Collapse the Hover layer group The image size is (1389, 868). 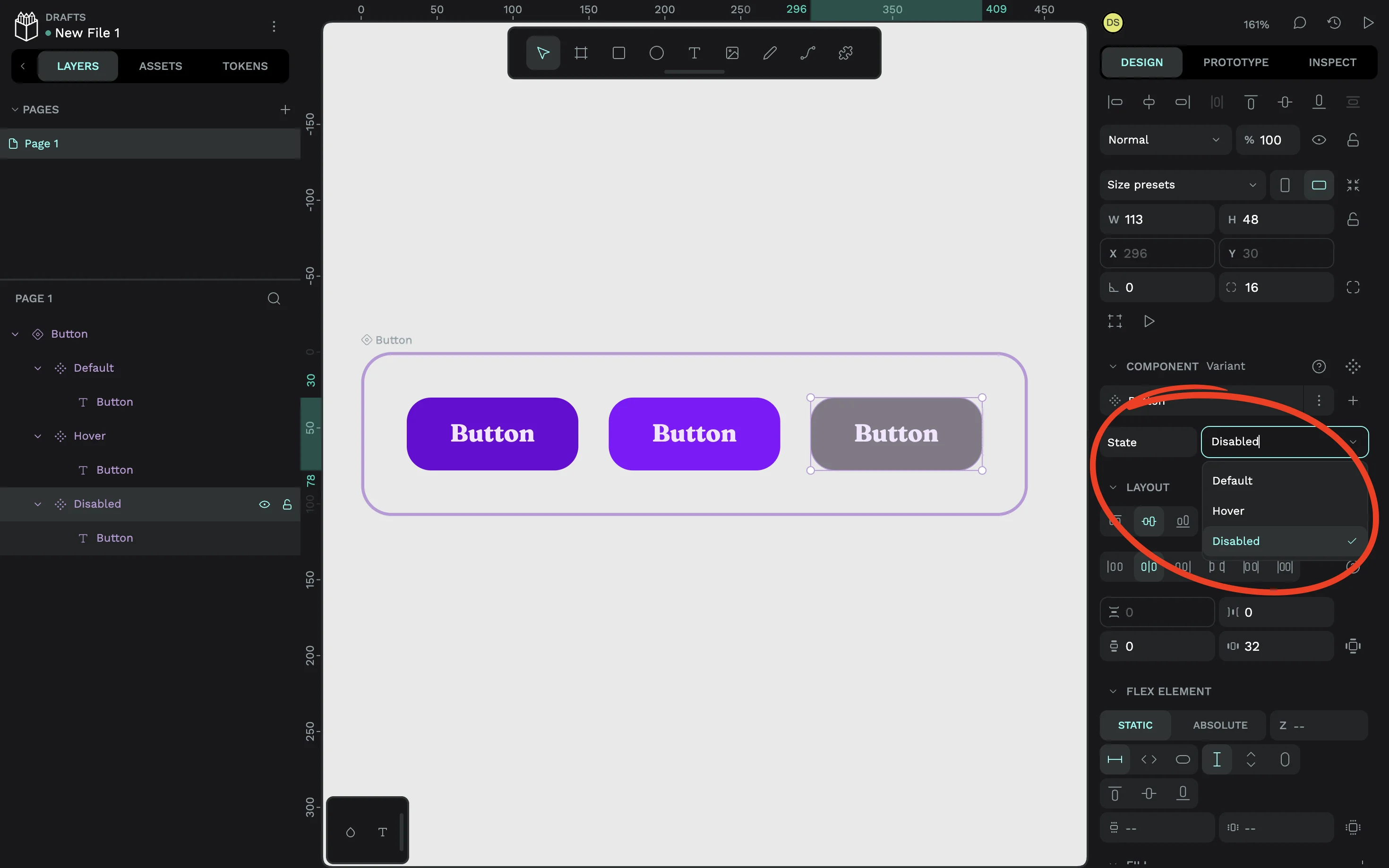coord(38,436)
